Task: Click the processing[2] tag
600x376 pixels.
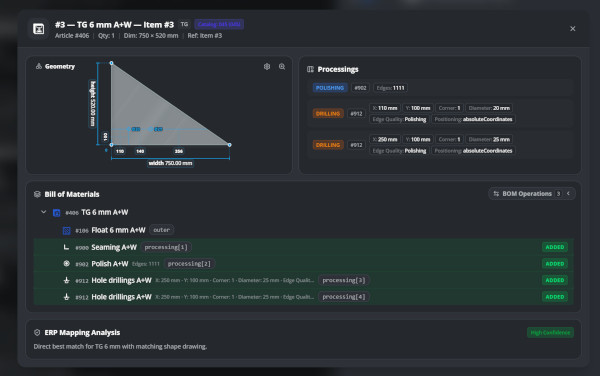Action: [189, 264]
